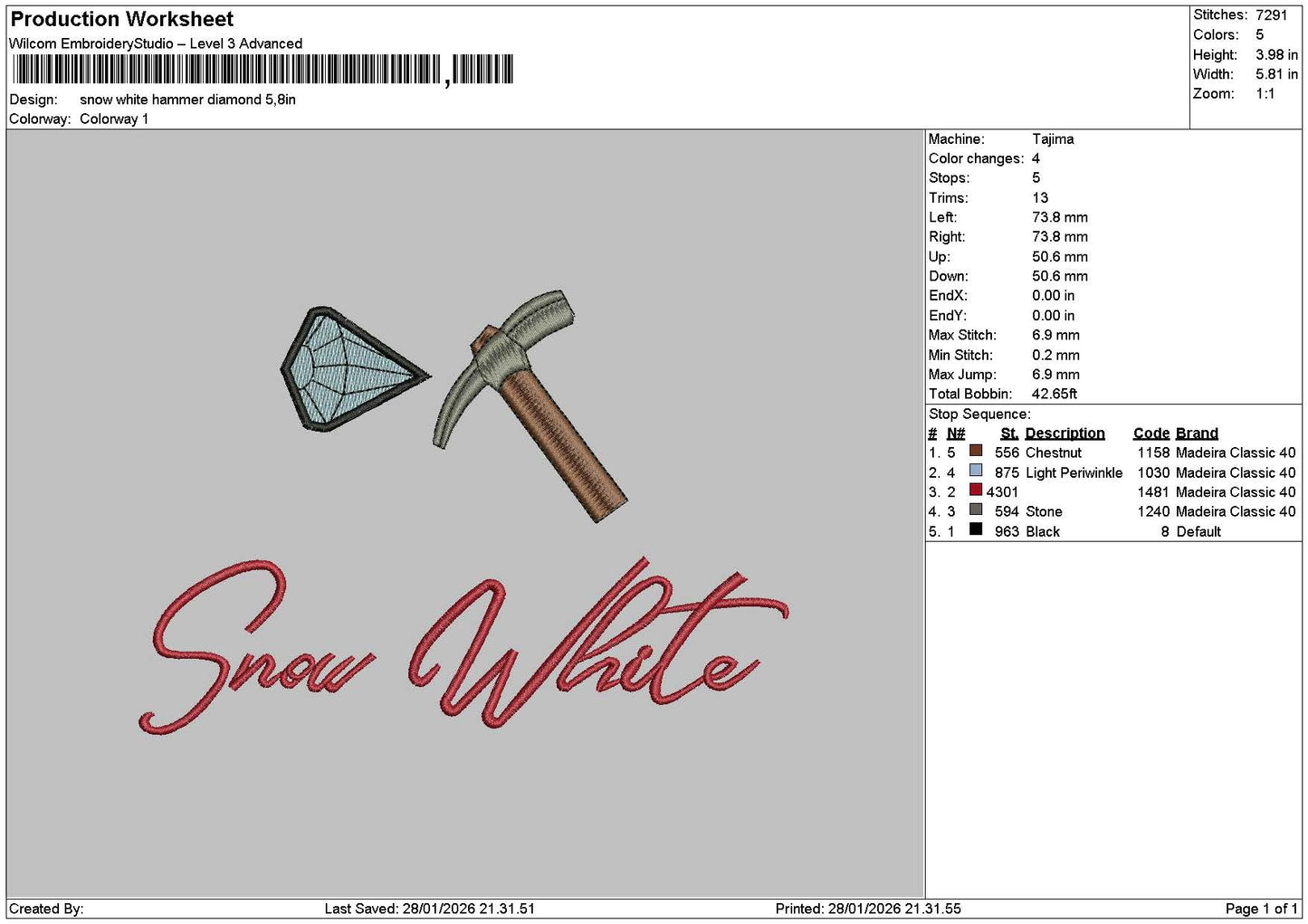Screen dimensions: 1308x924
Task: Click 'Wilcom EmbroideryStudio – Level 3 Advanced' text
Action: point(156,43)
